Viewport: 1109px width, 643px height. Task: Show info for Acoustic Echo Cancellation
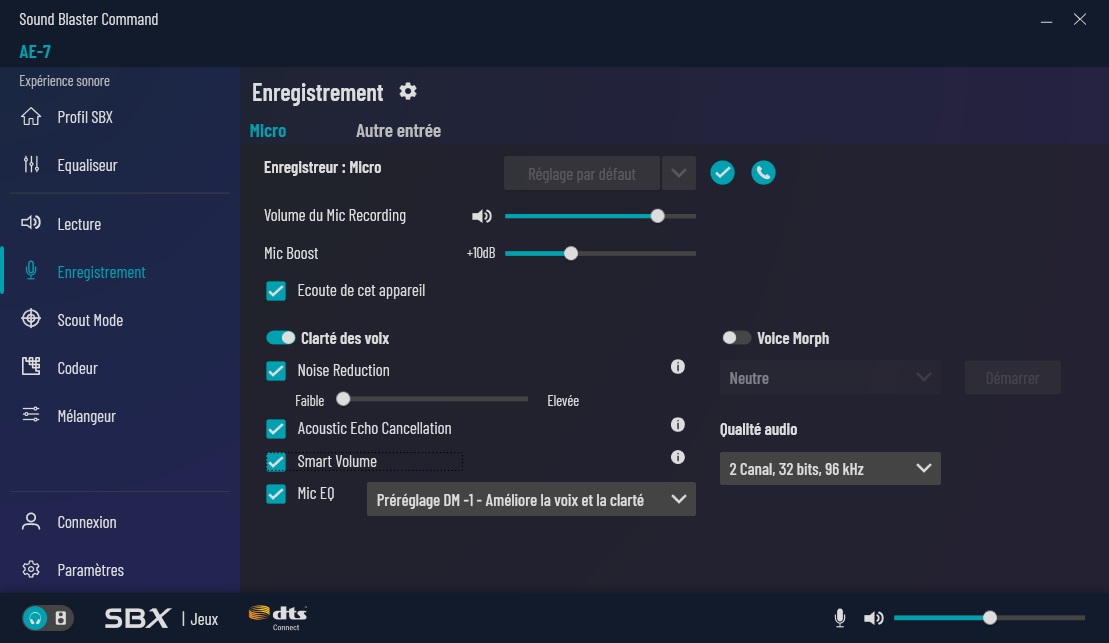[x=678, y=424]
